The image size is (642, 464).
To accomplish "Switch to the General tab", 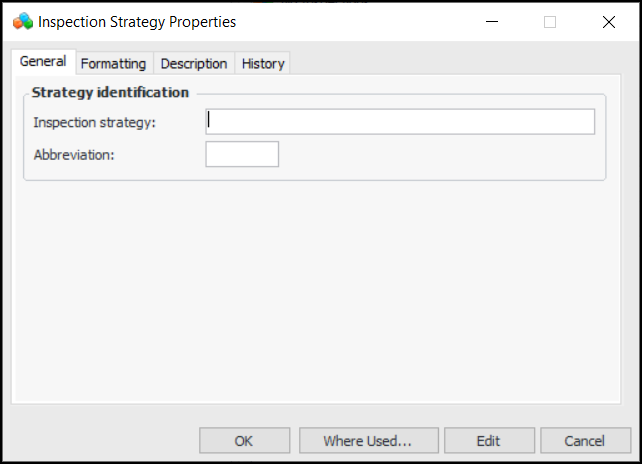I will click(x=43, y=62).
